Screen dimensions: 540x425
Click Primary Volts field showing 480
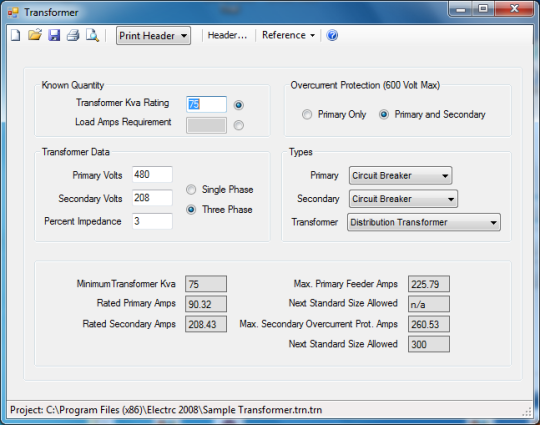(152, 175)
